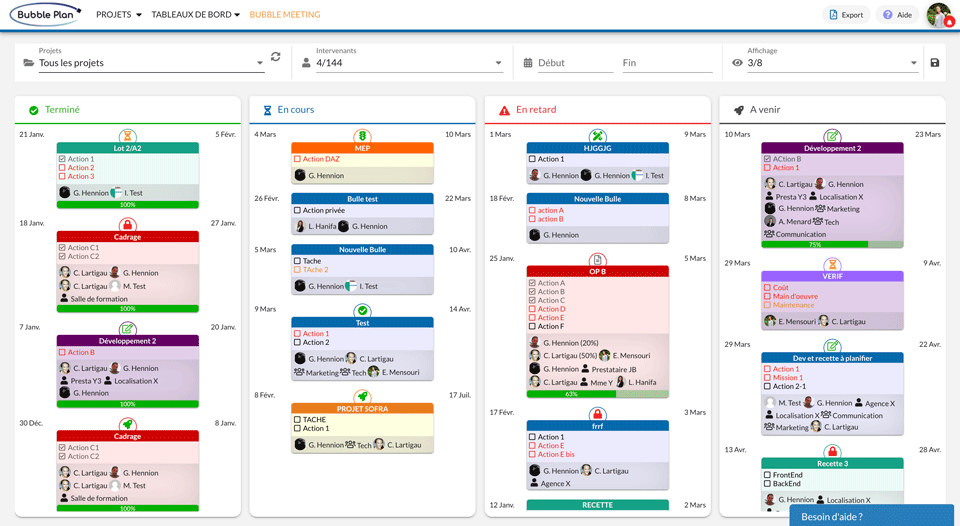Click the A venir rocket header icon
This screenshot has width=960, height=526.
pyautogui.click(x=739, y=110)
